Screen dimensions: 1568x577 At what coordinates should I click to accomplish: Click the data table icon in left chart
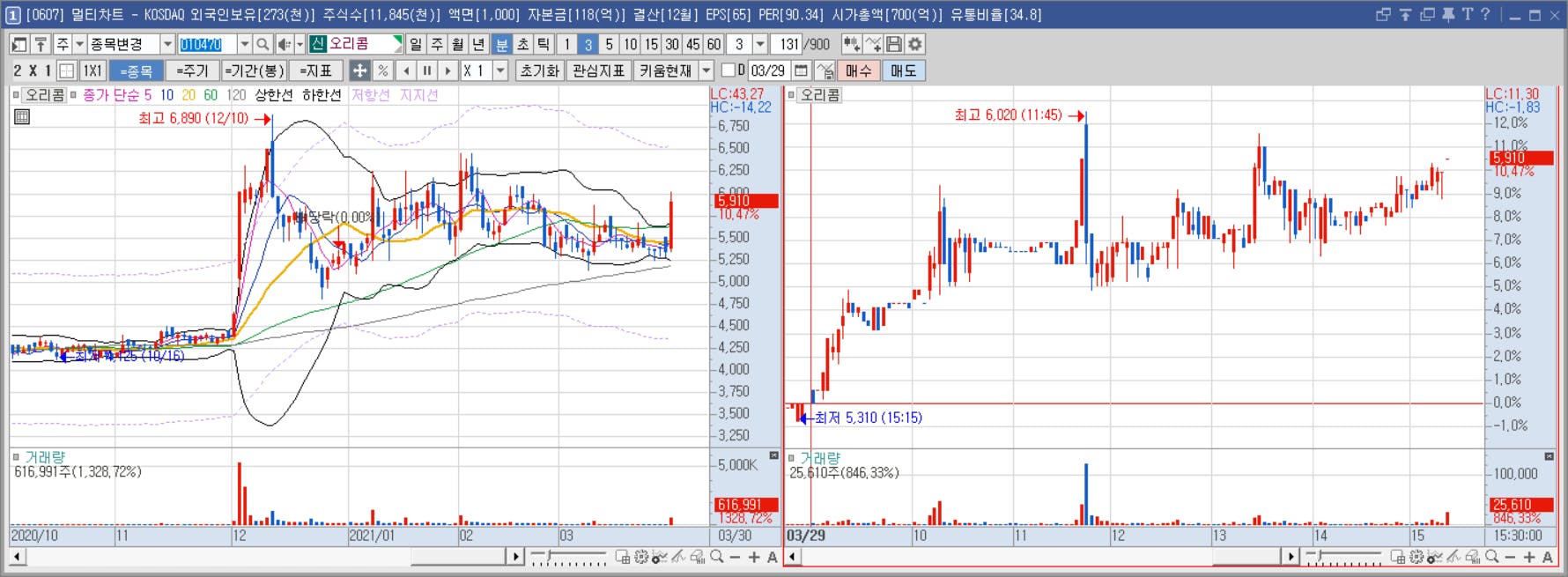coord(23,116)
